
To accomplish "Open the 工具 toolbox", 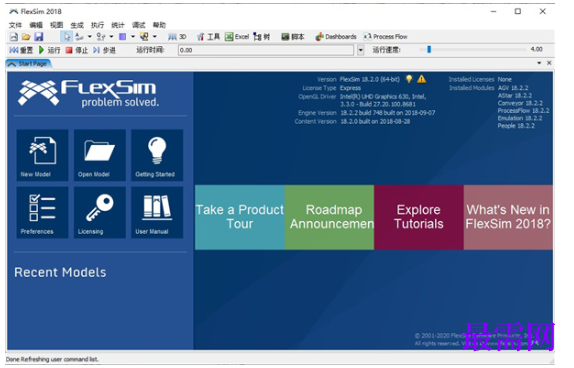I will click(x=208, y=37).
